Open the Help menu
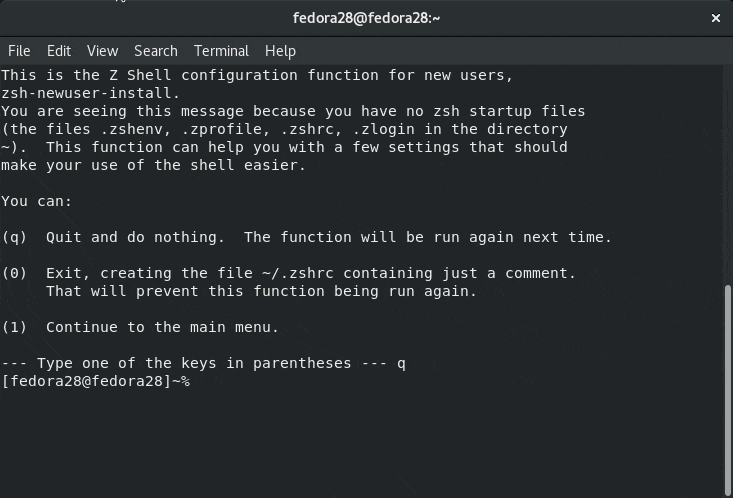This screenshot has width=733, height=498. pyautogui.click(x=280, y=51)
